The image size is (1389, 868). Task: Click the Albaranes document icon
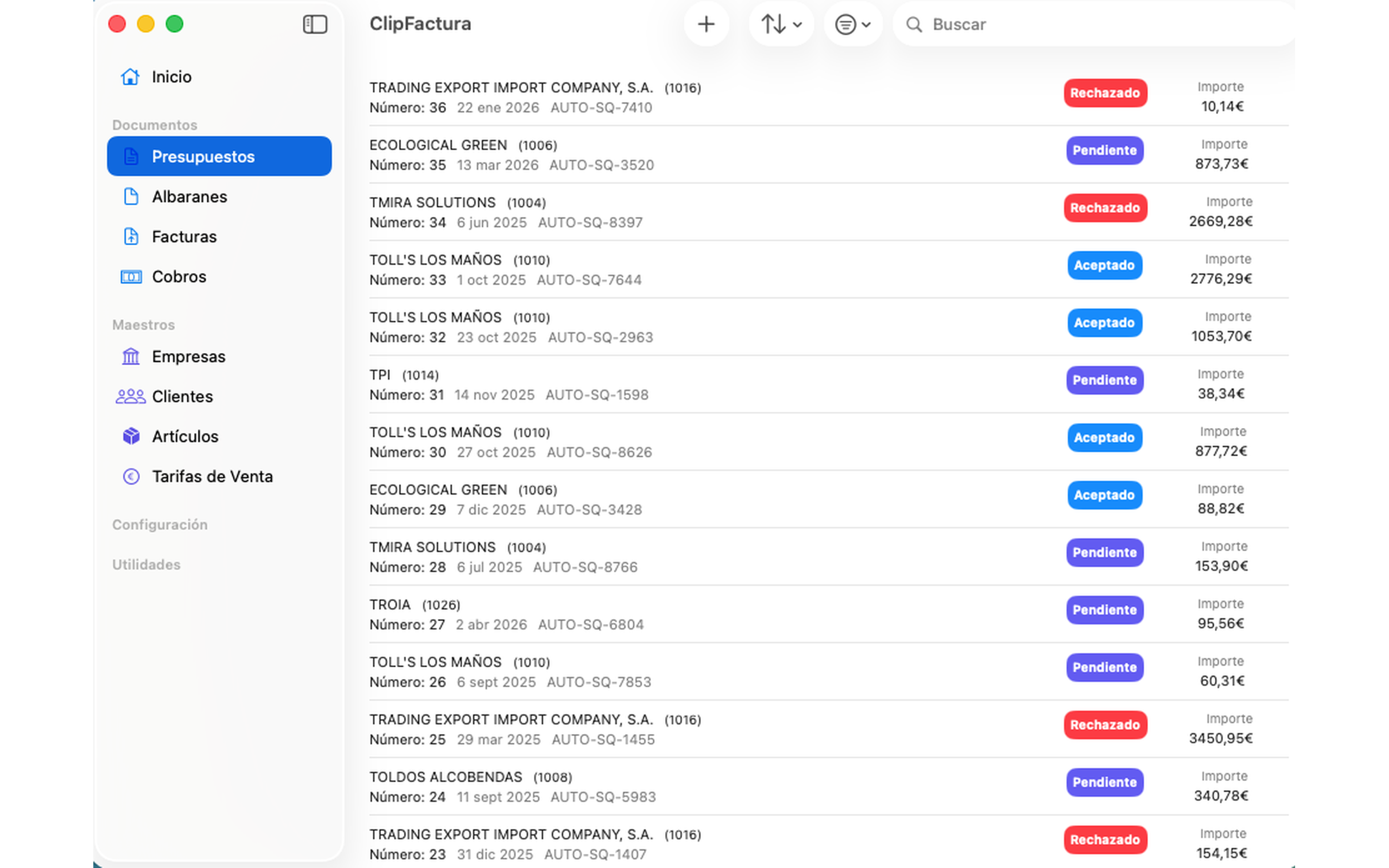click(x=131, y=196)
